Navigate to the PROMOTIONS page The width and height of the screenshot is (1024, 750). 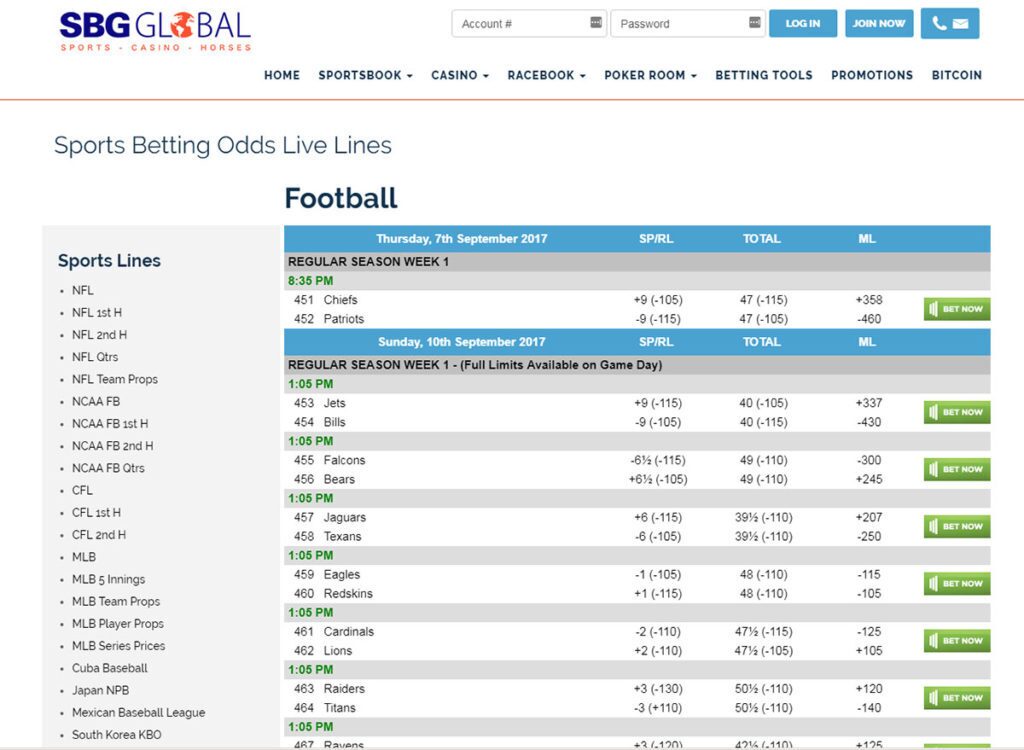click(872, 75)
